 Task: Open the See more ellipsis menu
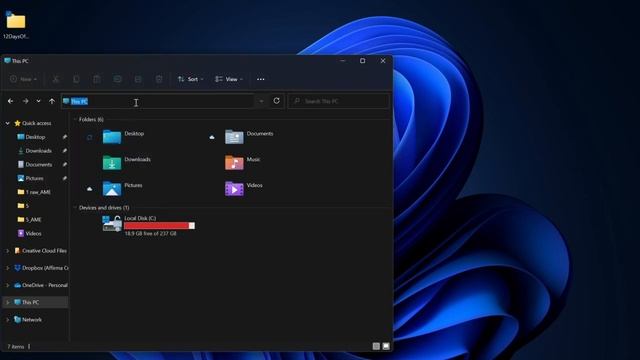[x=261, y=79]
